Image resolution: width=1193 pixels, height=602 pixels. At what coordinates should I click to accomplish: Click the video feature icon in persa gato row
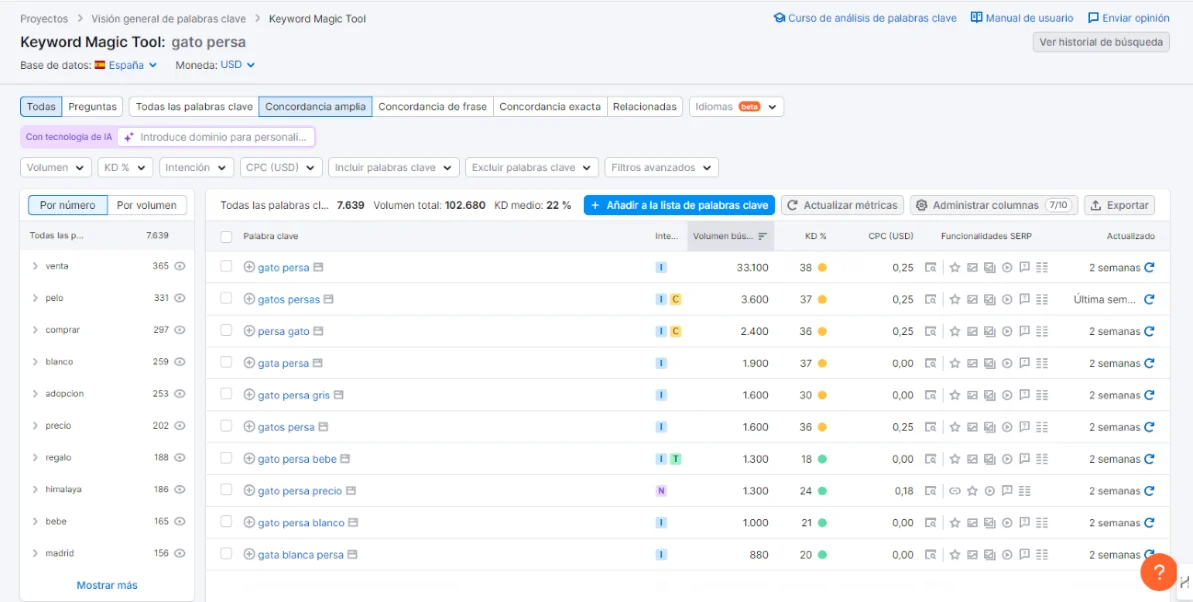coord(1007,332)
